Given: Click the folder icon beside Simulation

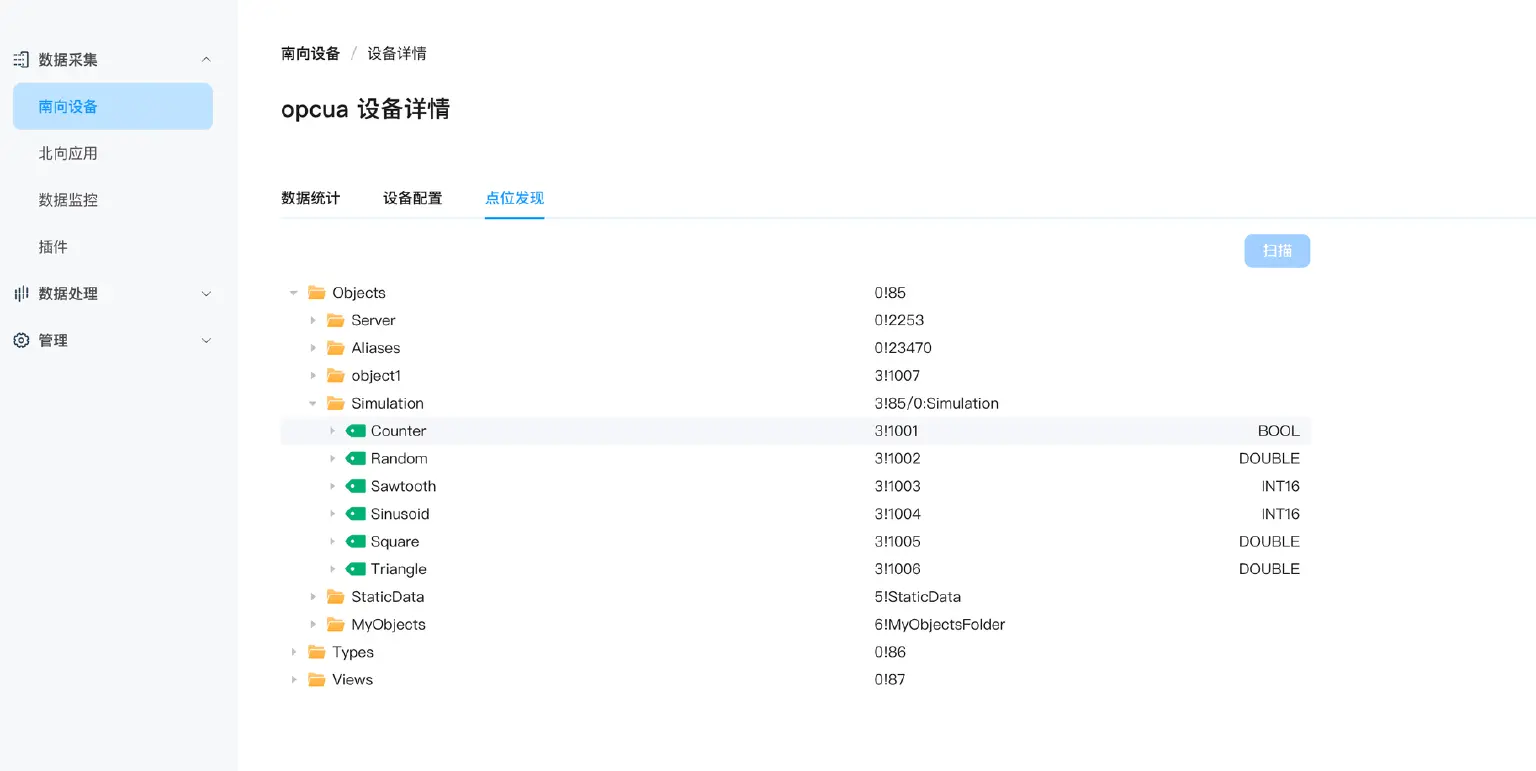Looking at the screenshot, I should coord(334,403).
